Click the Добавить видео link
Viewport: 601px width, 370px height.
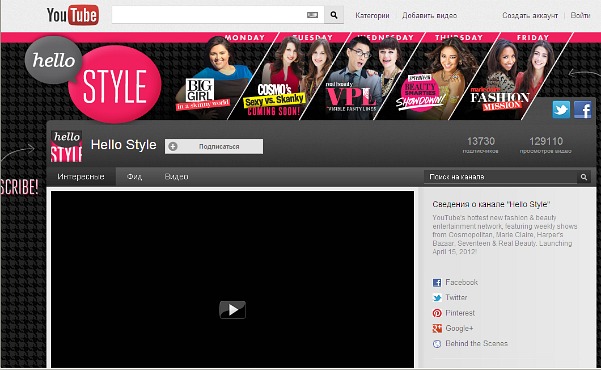[429, 15]
